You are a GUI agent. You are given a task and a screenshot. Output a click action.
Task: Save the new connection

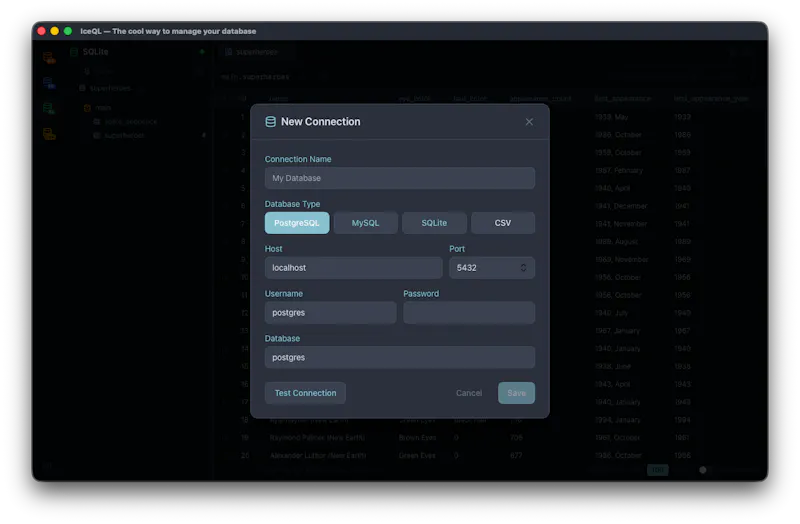(516, 393)
